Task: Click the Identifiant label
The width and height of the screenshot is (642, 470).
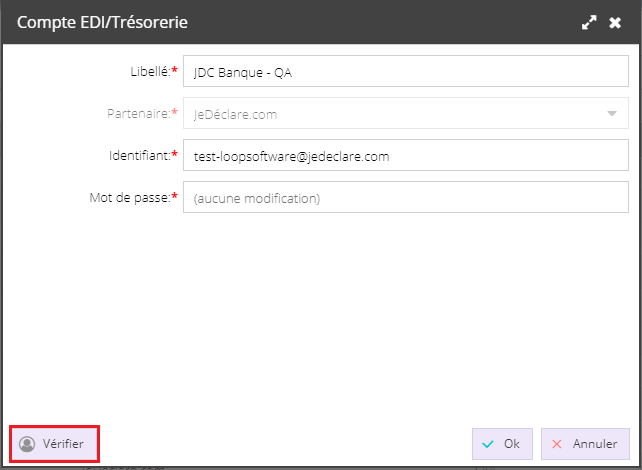Action: click(x=143, y=156)
